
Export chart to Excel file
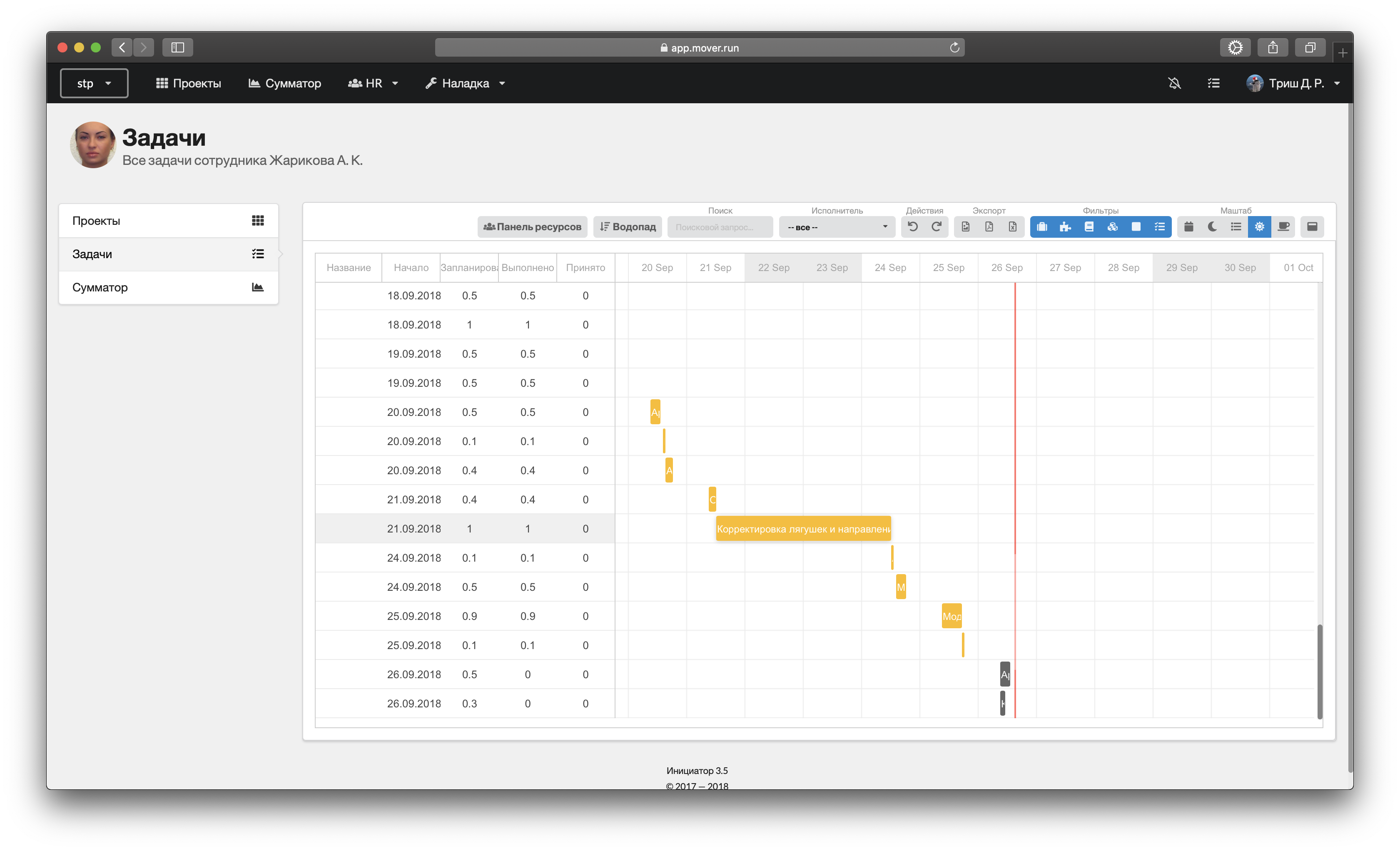pos(1012,226)
